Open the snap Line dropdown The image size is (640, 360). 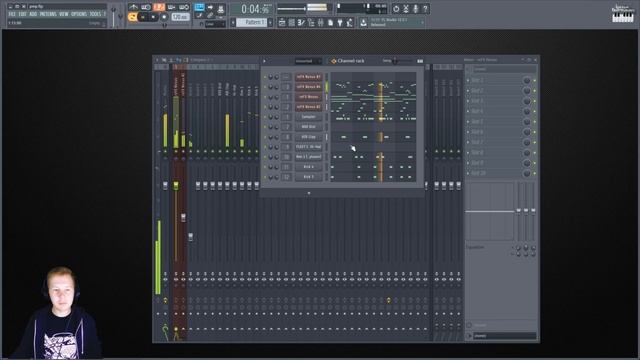[215, 24]
